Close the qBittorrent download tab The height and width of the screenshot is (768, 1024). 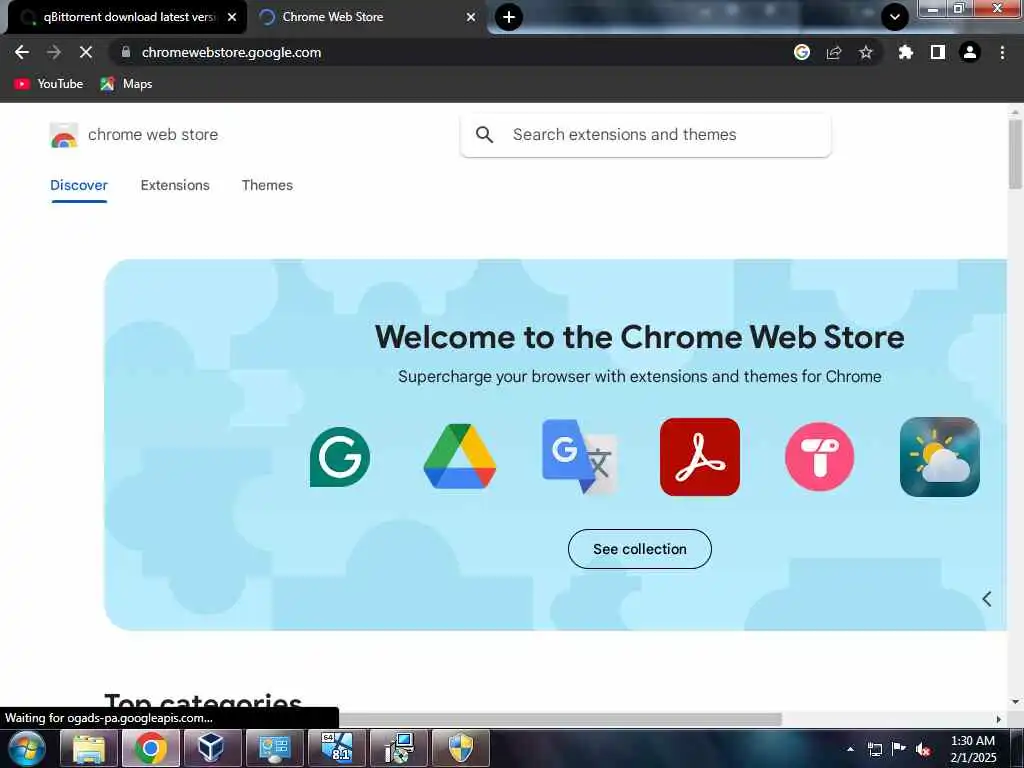coord(232,17)
